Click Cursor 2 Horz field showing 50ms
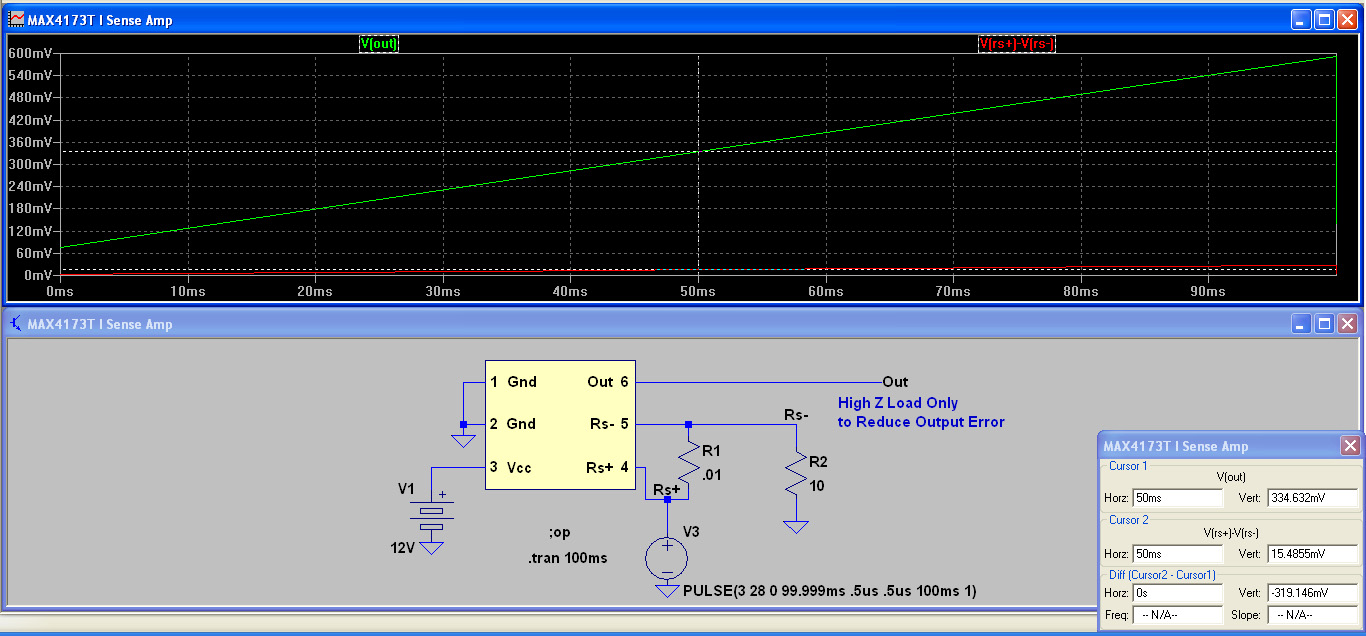1366x636 pixels. tap(1177, 554)
